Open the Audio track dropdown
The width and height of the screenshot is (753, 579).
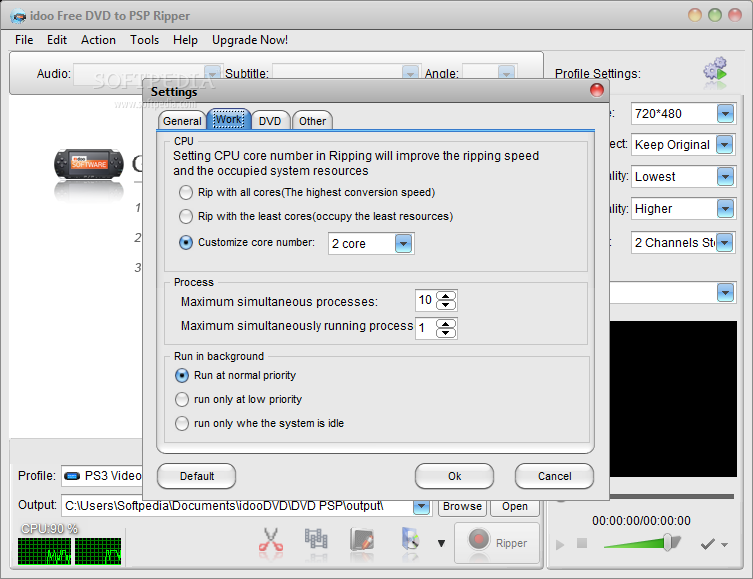pos(212,73)
